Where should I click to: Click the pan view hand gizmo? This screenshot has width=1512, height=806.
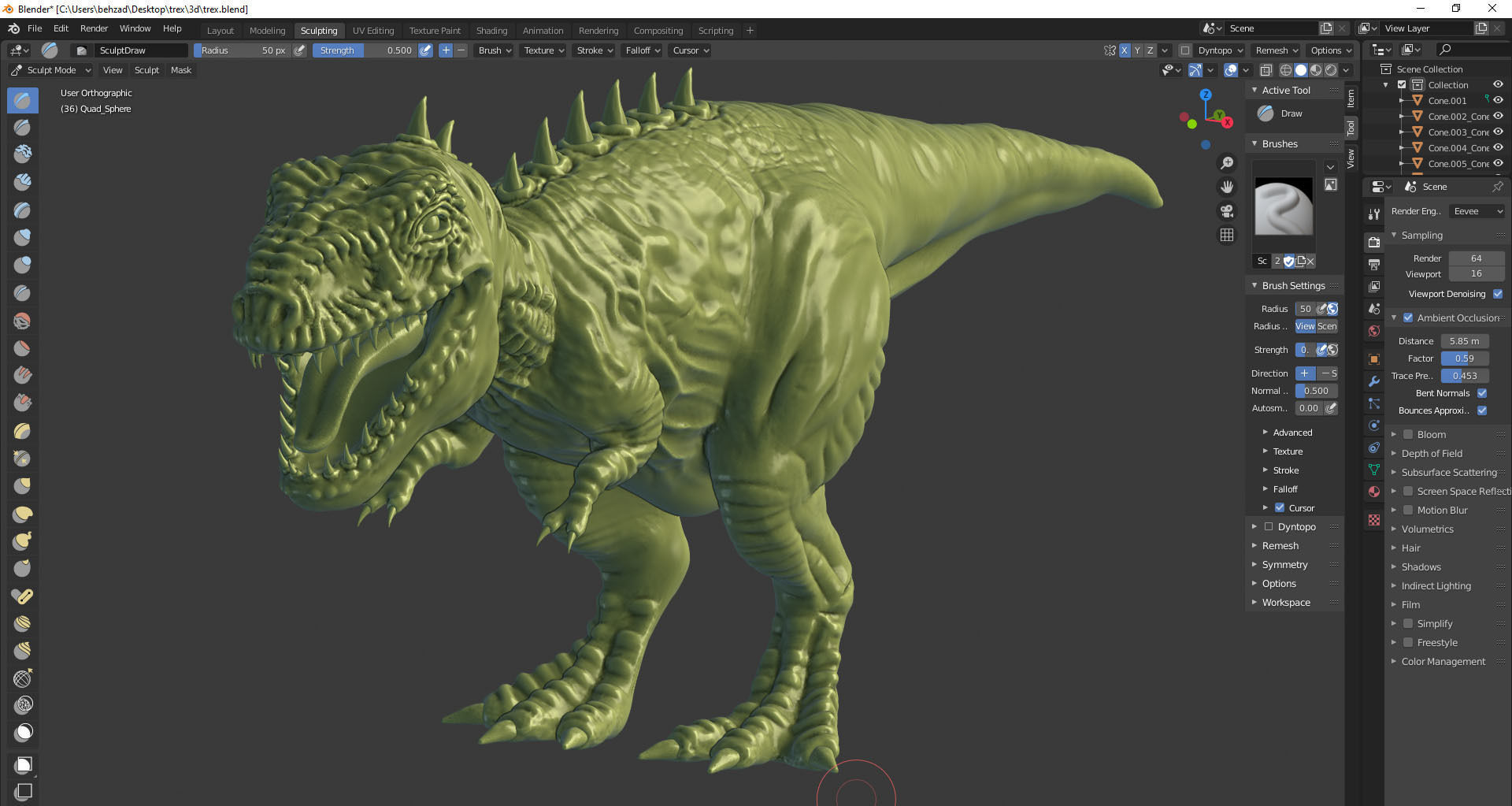(1227, 187)
